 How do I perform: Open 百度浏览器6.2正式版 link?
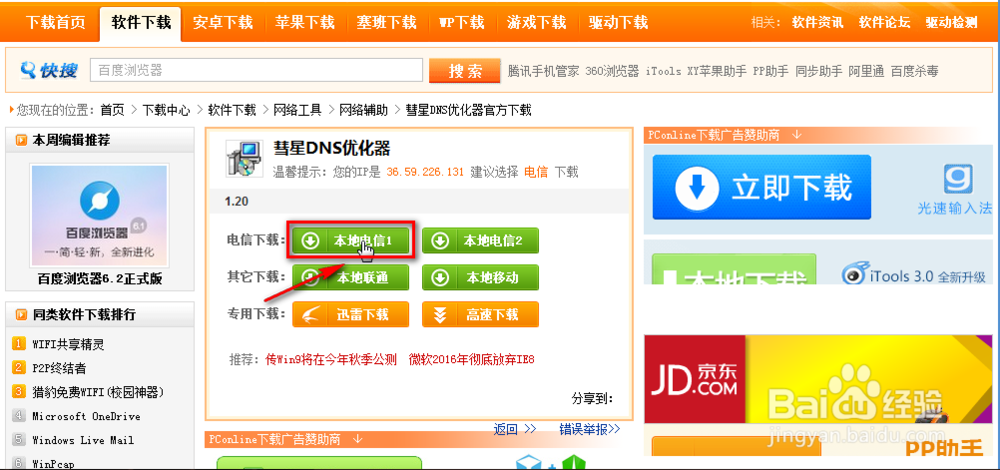[x=99, y=279]
